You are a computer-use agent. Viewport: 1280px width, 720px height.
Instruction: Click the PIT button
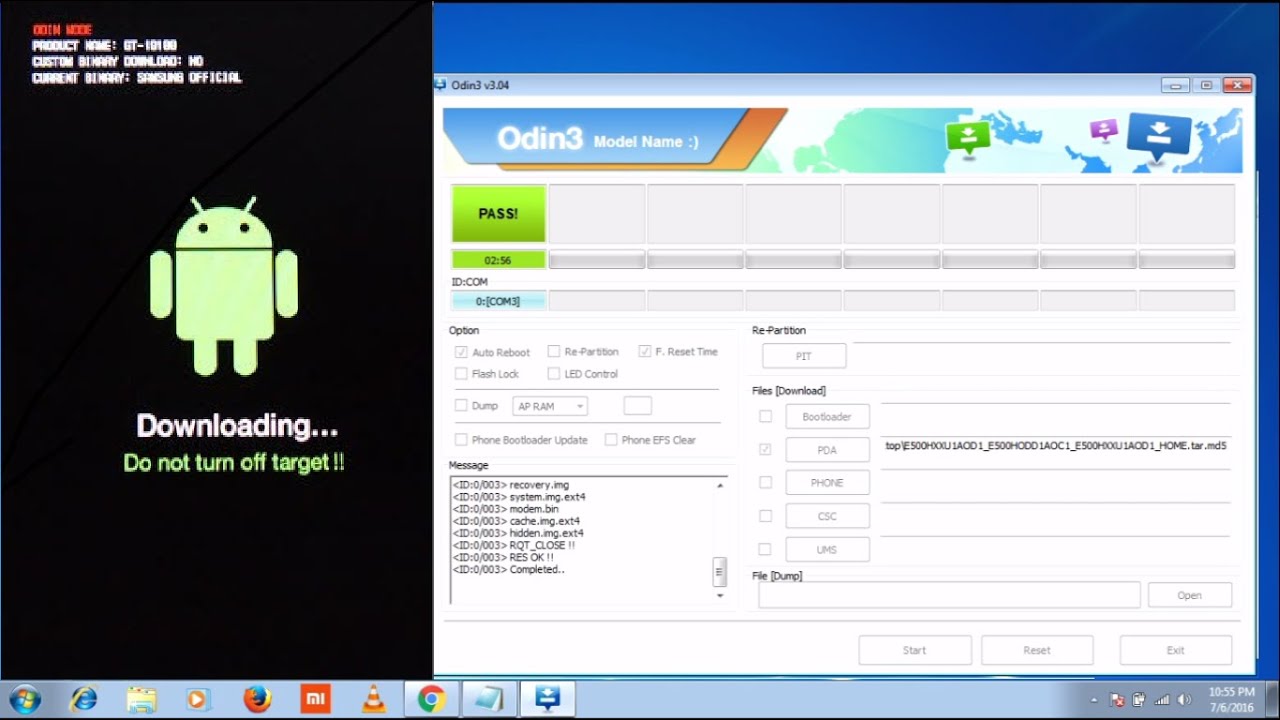(x=804, y=356)
